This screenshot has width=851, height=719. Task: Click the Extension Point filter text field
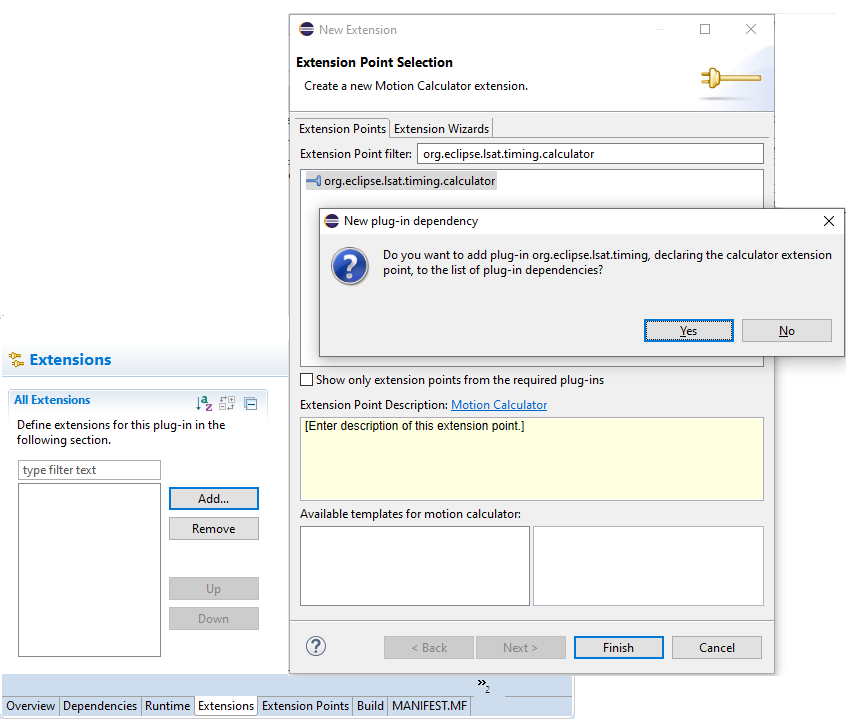(589, 154)
